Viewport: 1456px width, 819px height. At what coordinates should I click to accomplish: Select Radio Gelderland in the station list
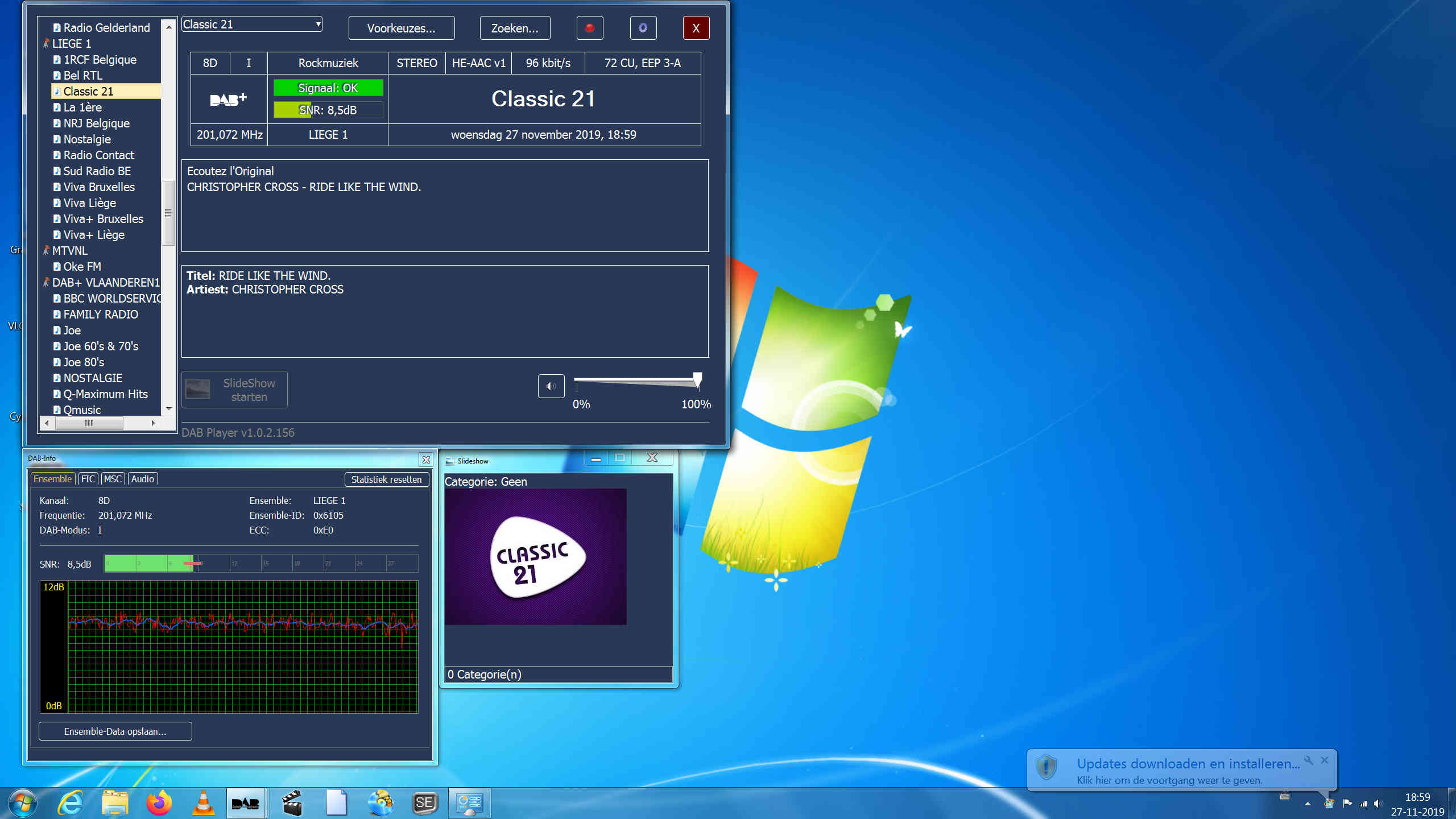coord(106,27)
